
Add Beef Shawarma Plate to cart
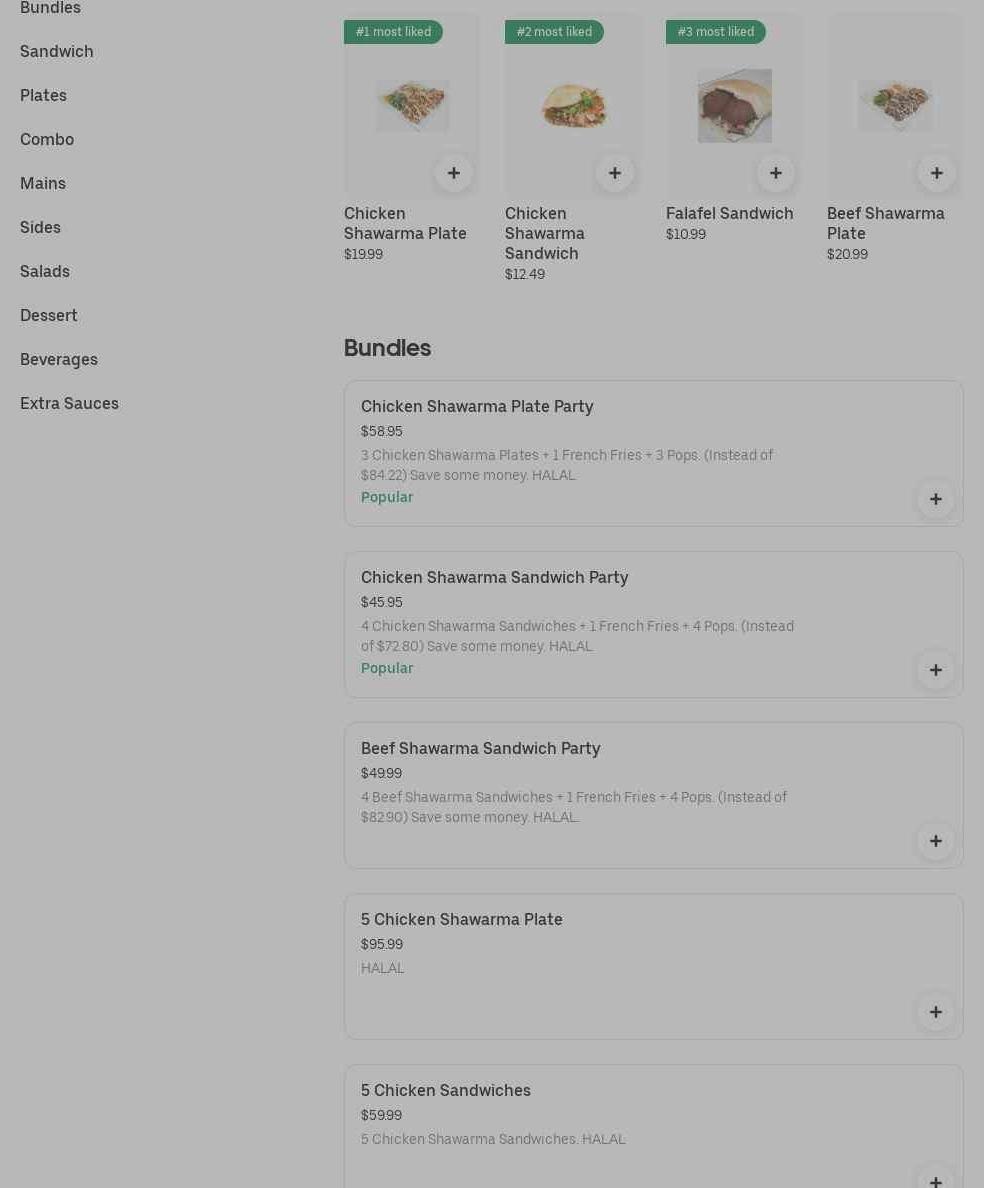click(x=936, y=173)
